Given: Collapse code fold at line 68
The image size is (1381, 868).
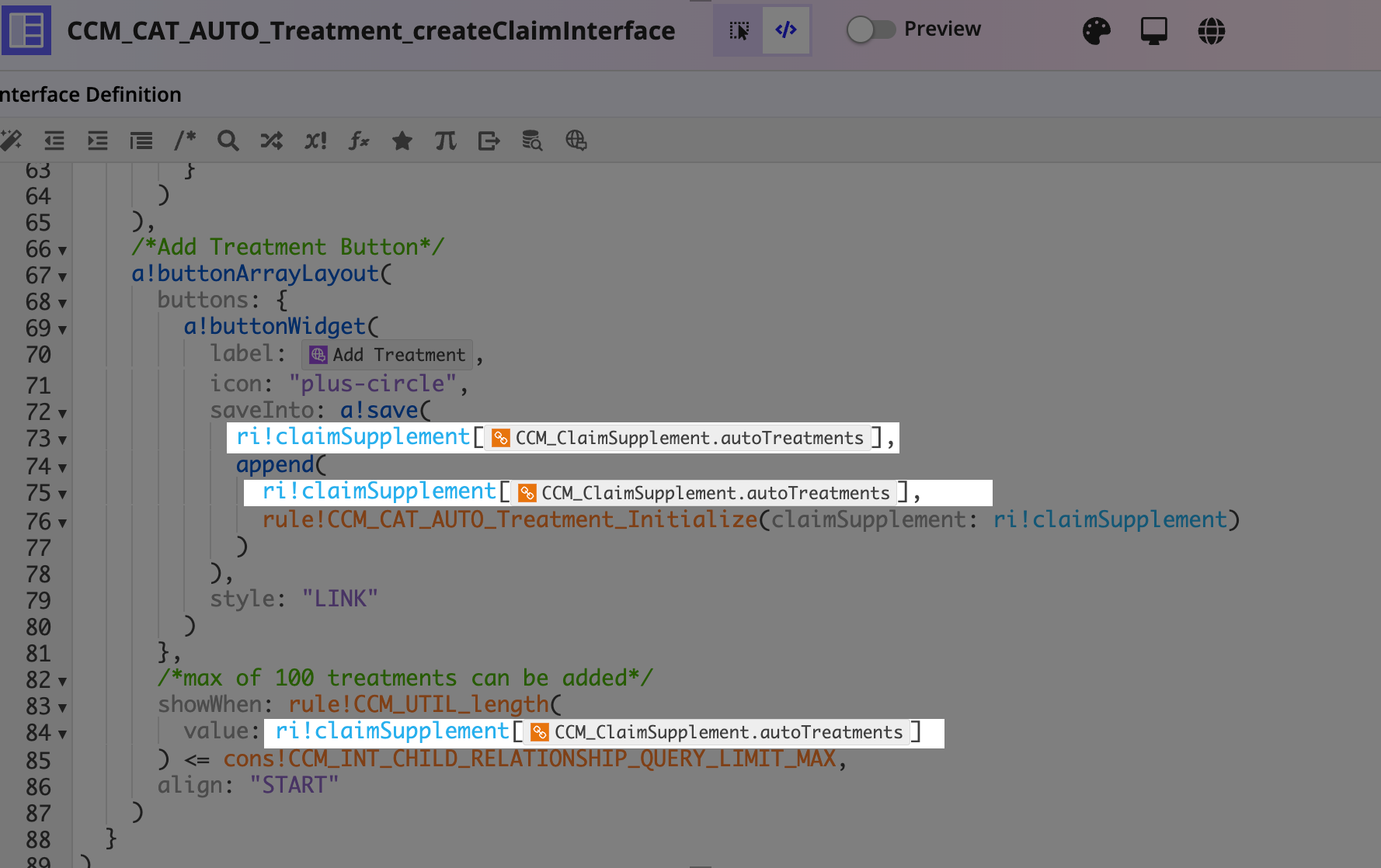Looking at the screenshot, I should click(62, 304).
